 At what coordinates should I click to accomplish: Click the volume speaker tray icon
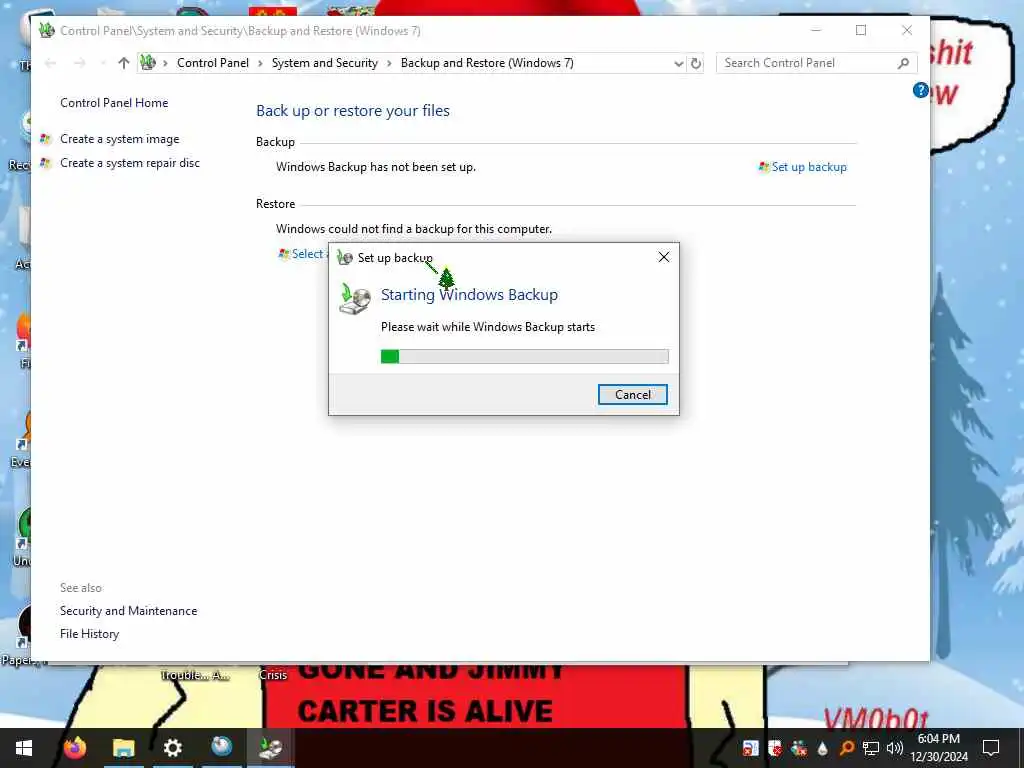(895, 748)
